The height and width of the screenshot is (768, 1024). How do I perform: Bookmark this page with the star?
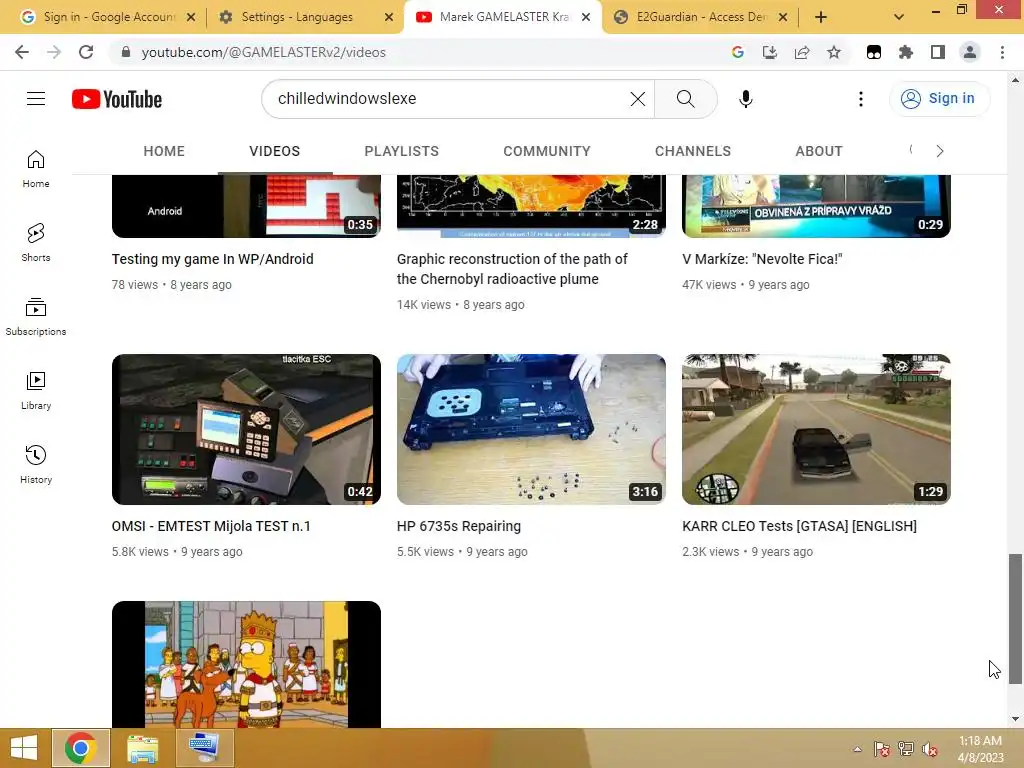(834, 52)
